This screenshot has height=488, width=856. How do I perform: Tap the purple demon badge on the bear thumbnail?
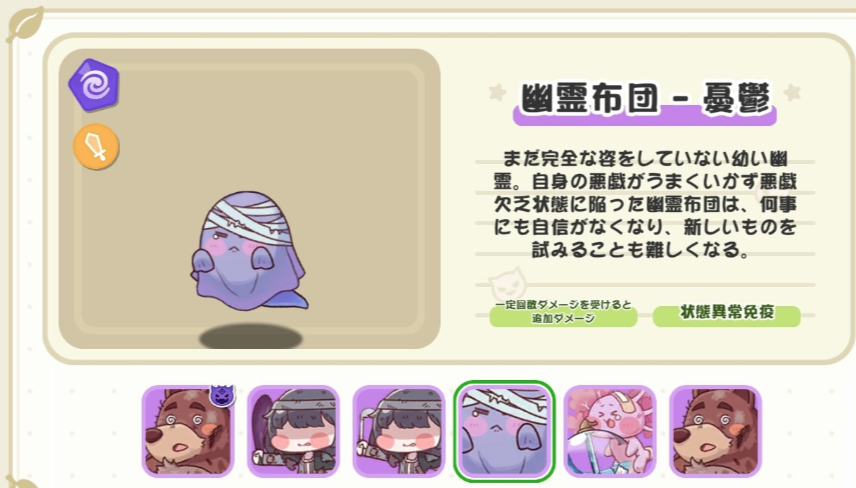click(x=223, y=395)
